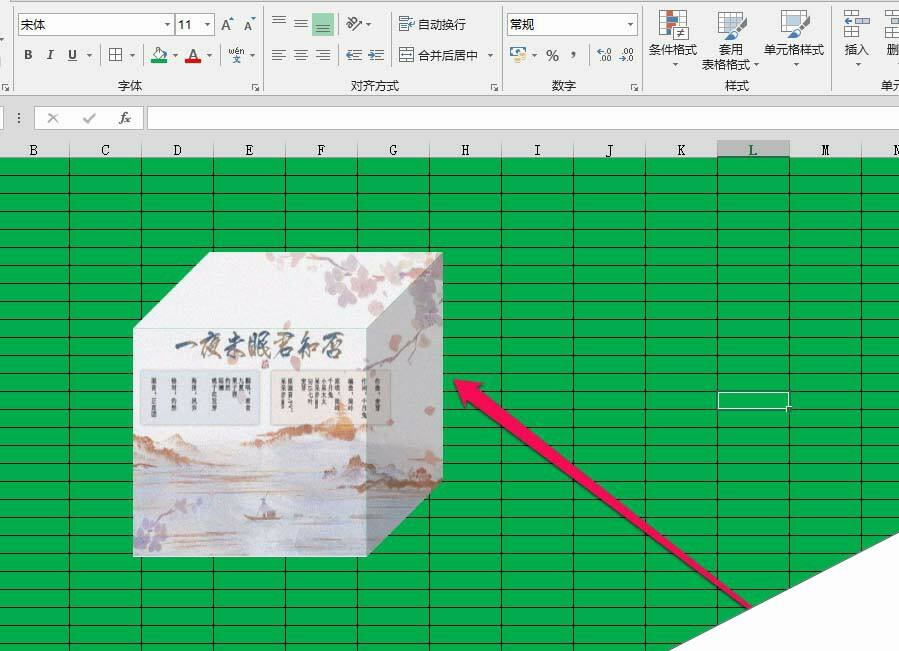
Task: Apply percent style
Action: [x=552, y=56]
